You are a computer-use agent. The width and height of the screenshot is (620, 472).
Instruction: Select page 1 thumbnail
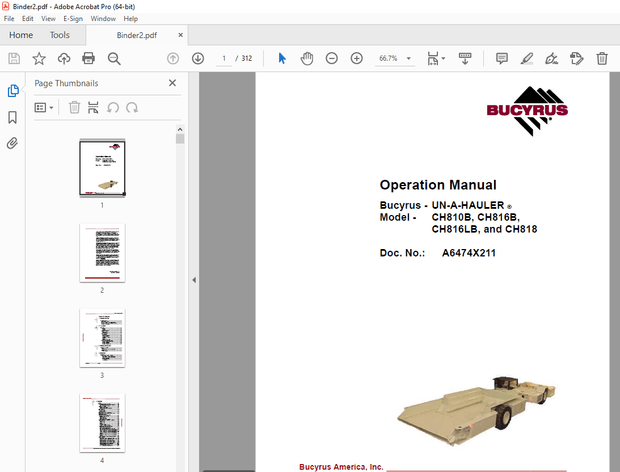(102, 168)
